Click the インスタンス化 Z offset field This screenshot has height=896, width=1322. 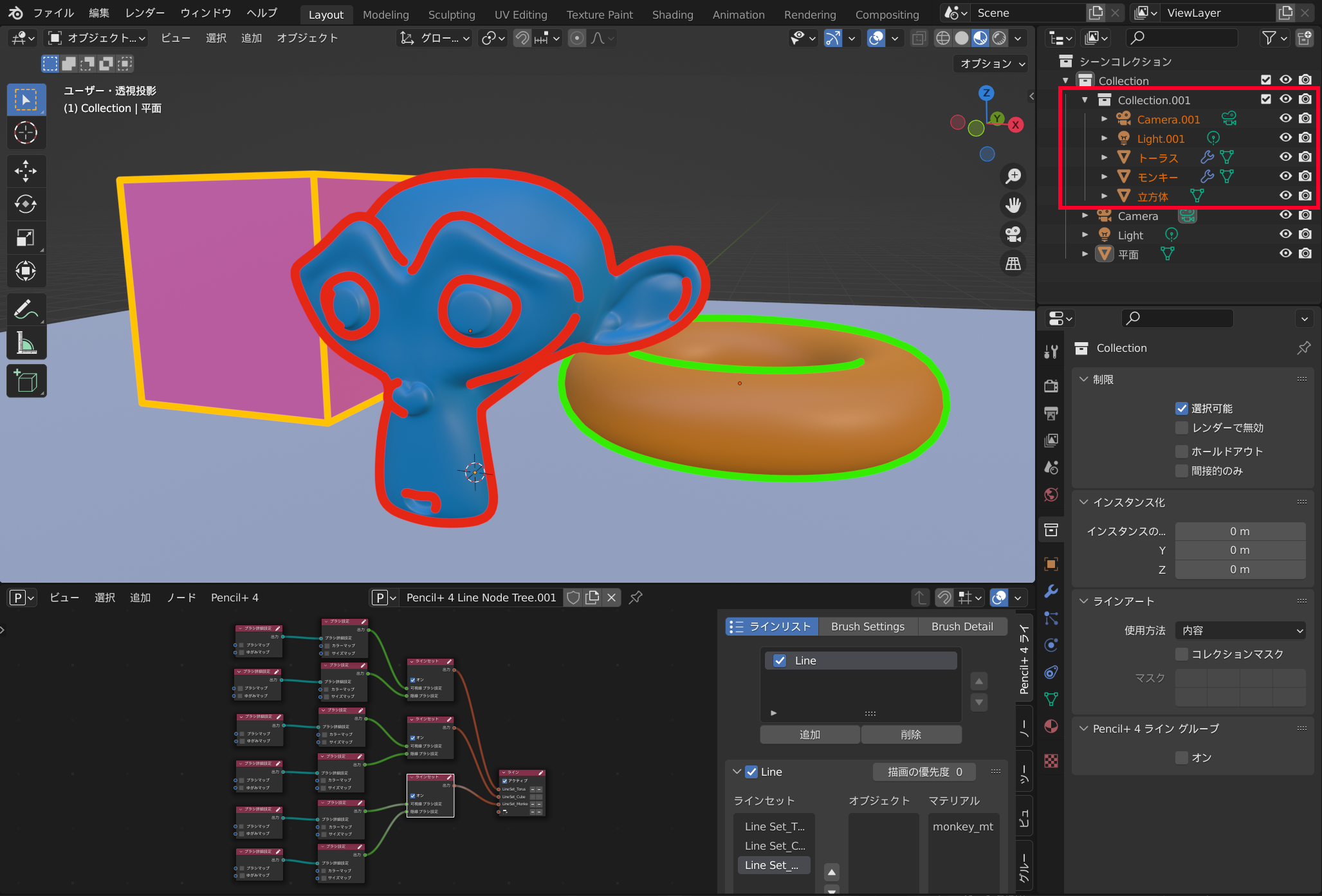point(1240,569)
